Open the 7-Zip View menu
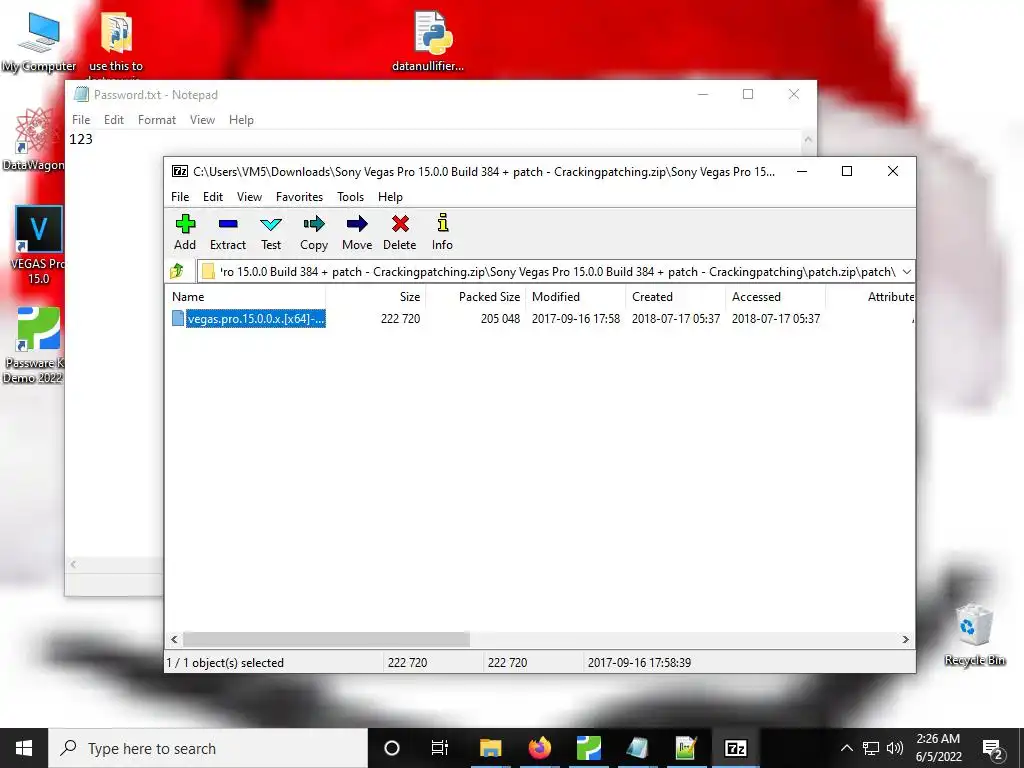The width and height of the screenshot is (1024, 768). tap(249, 197)
